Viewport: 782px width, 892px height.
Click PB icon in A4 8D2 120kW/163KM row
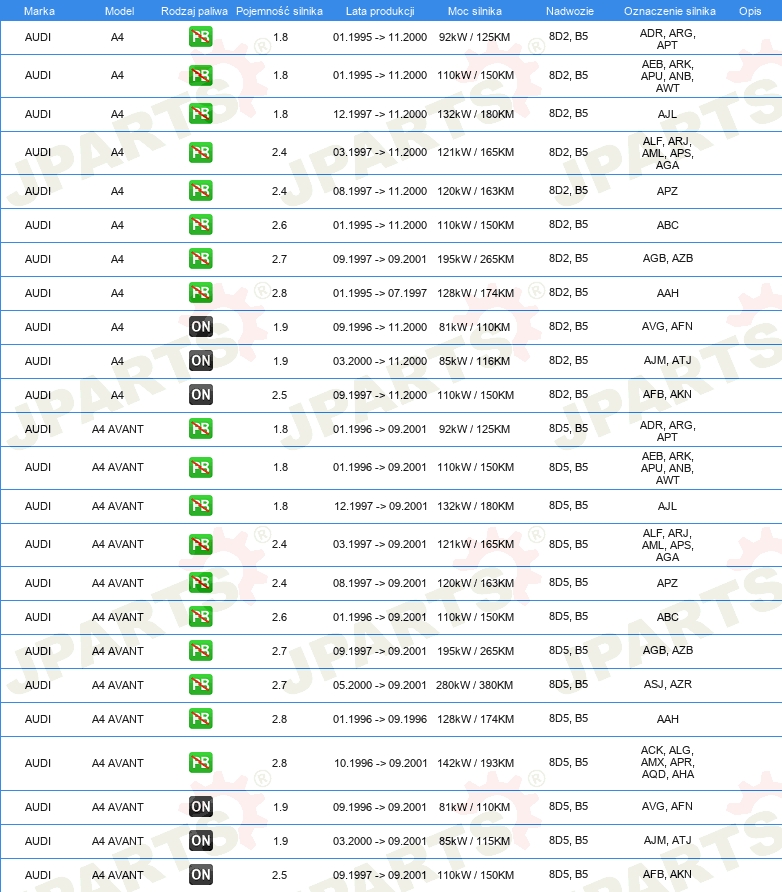pyautogui.click(x=201, y=191)
